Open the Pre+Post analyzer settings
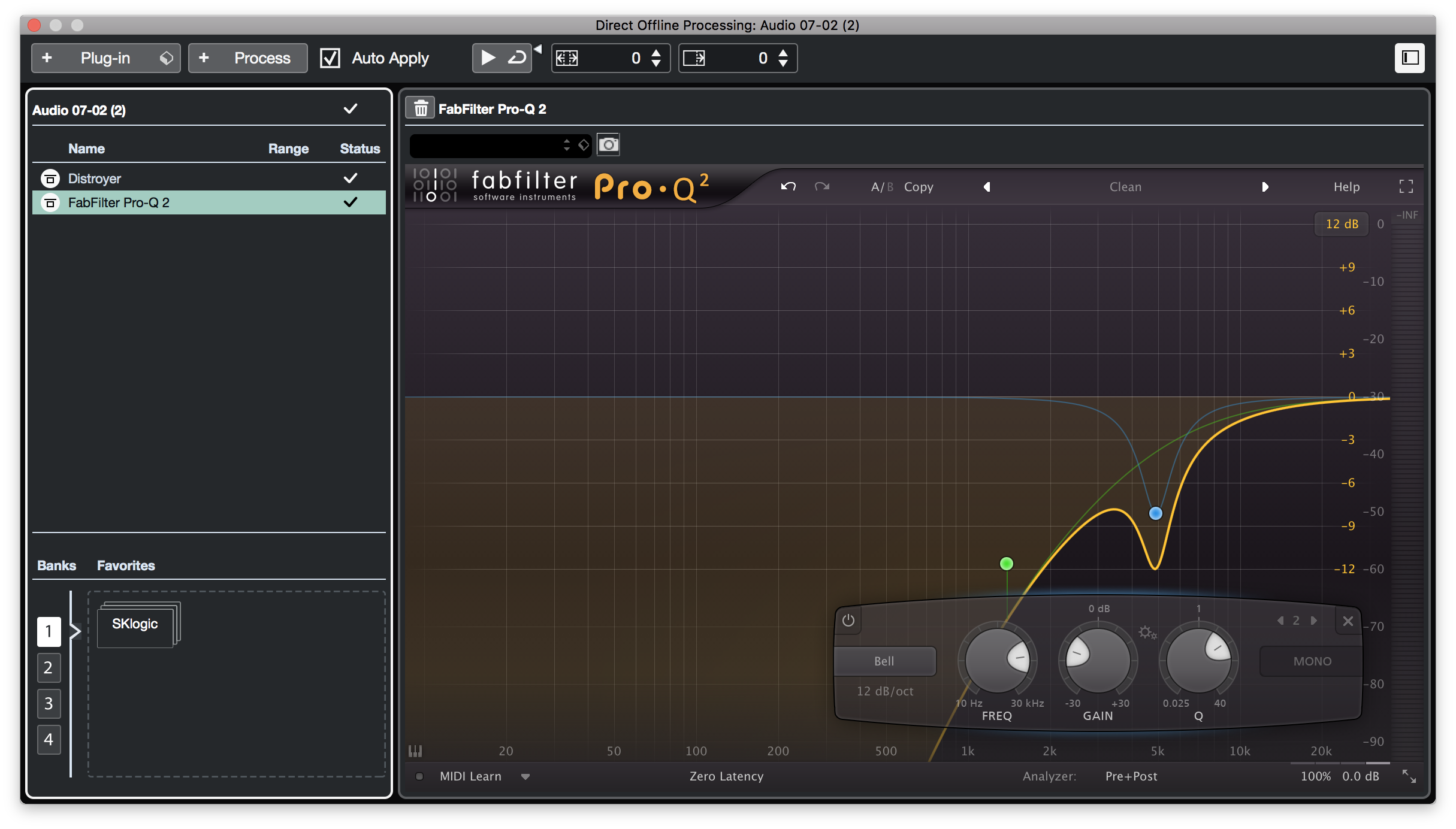Viewport: 1456px width, 829px height. tap(1131, 776)
